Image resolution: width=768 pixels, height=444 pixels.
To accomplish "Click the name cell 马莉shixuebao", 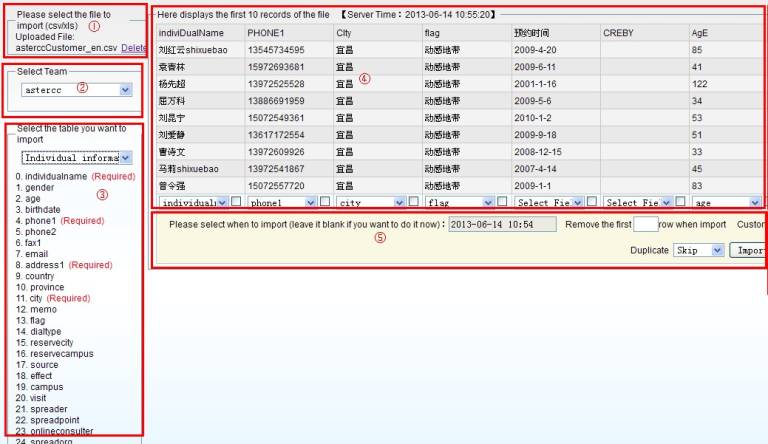I will (189, 169).
